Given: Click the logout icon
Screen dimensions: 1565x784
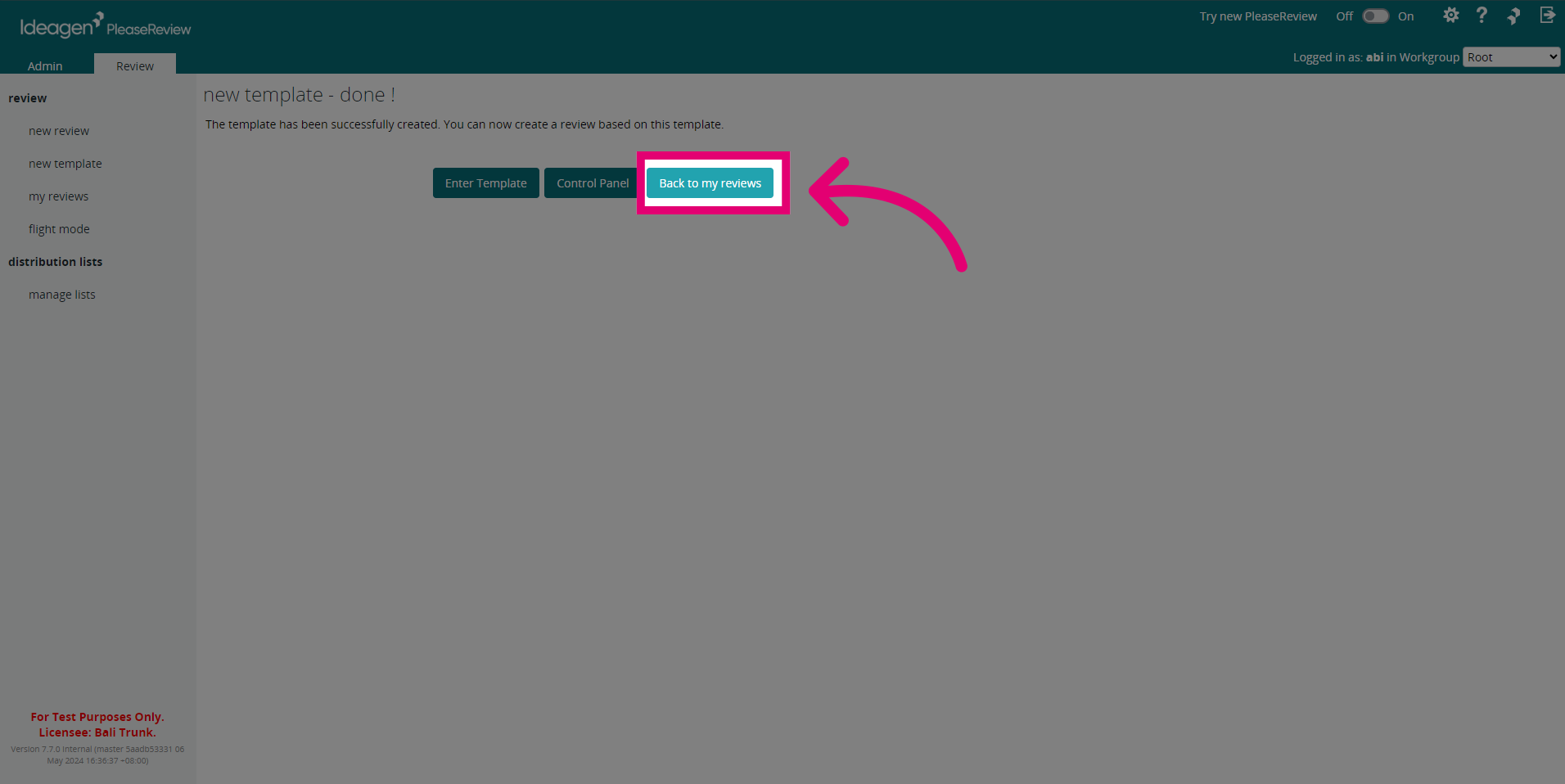Looking at the screenshot, I should point(1547,15).
